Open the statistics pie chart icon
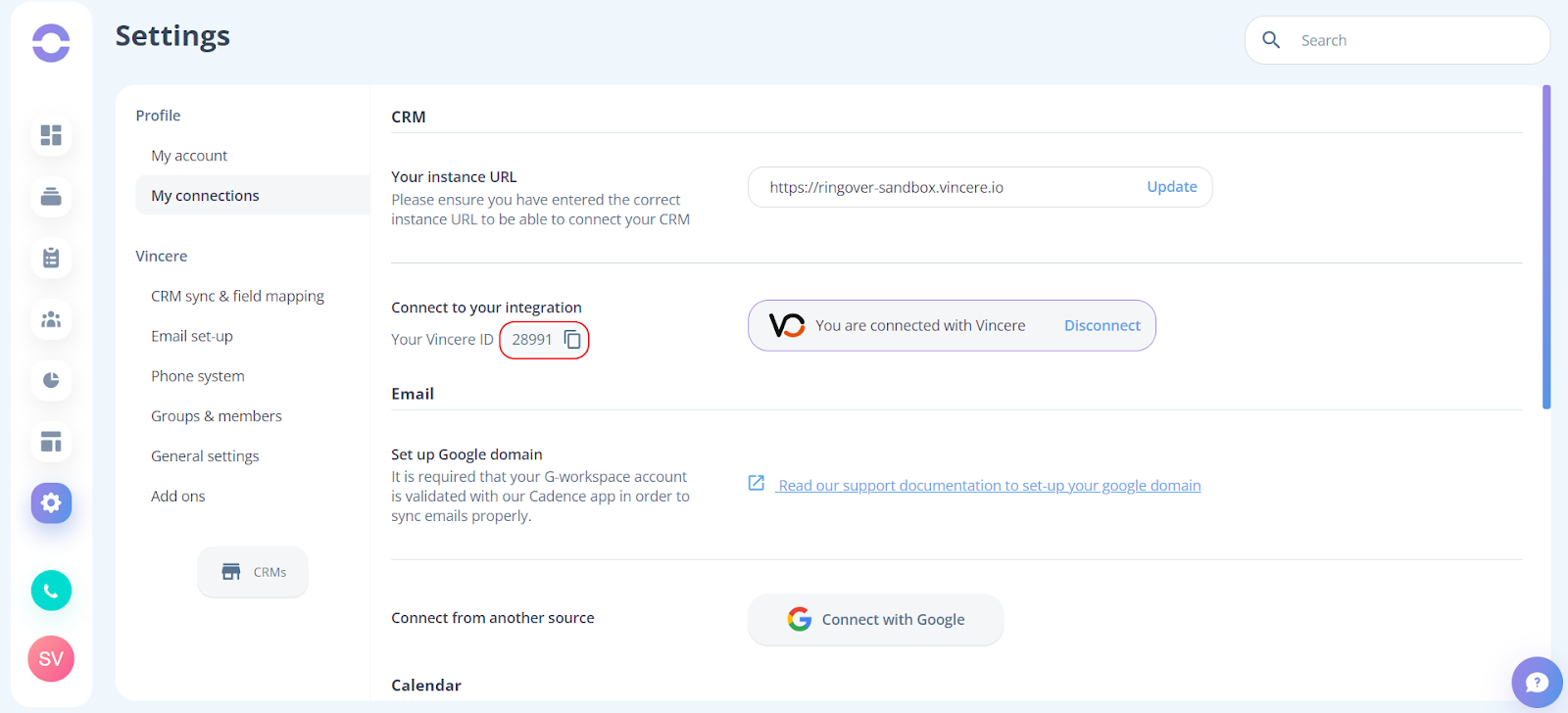 click(51, 380)
